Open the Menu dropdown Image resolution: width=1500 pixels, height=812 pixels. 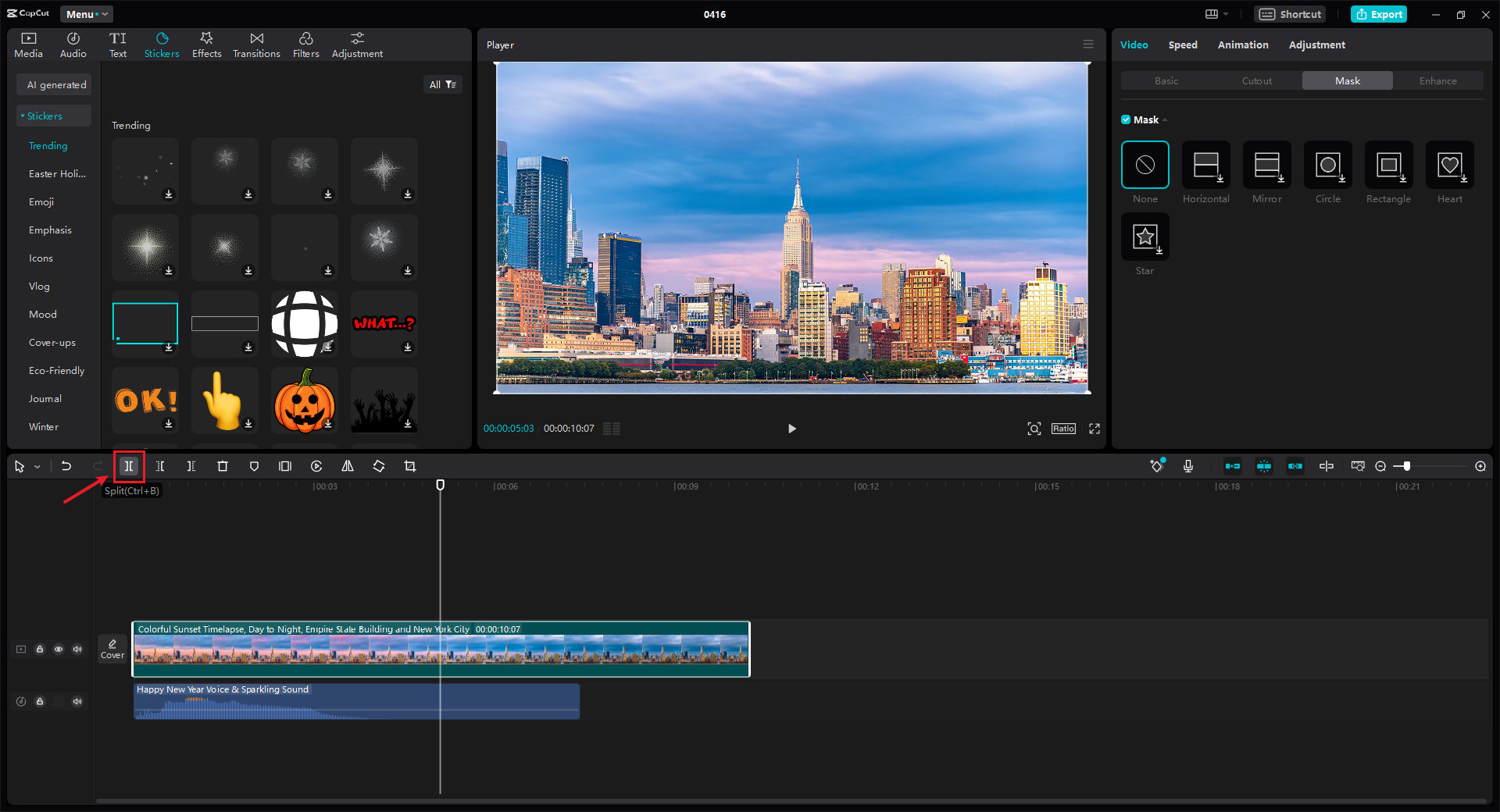click(x=86, y=14)
